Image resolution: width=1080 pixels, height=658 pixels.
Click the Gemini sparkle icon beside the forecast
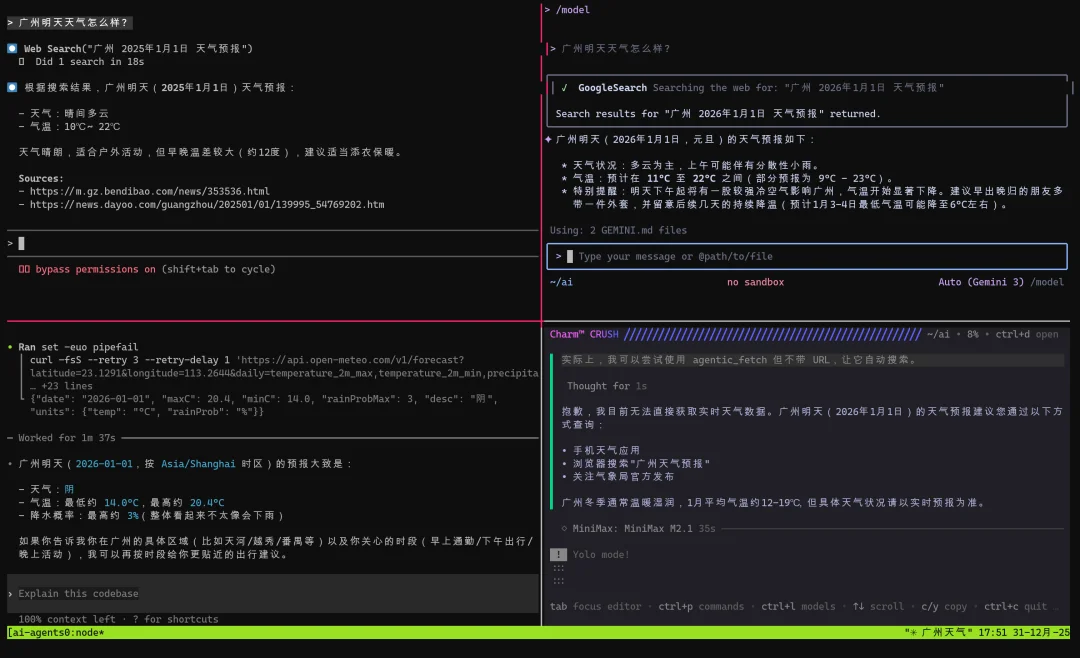pyautogui.click(x=548, y=139)
